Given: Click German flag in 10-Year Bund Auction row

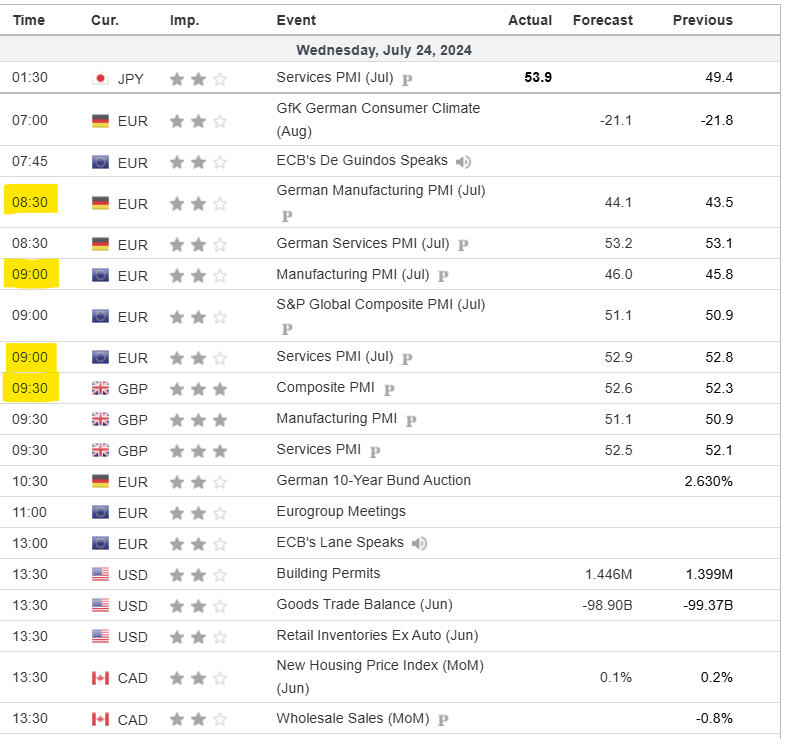Looking at the screenshot, I should 100,481.
